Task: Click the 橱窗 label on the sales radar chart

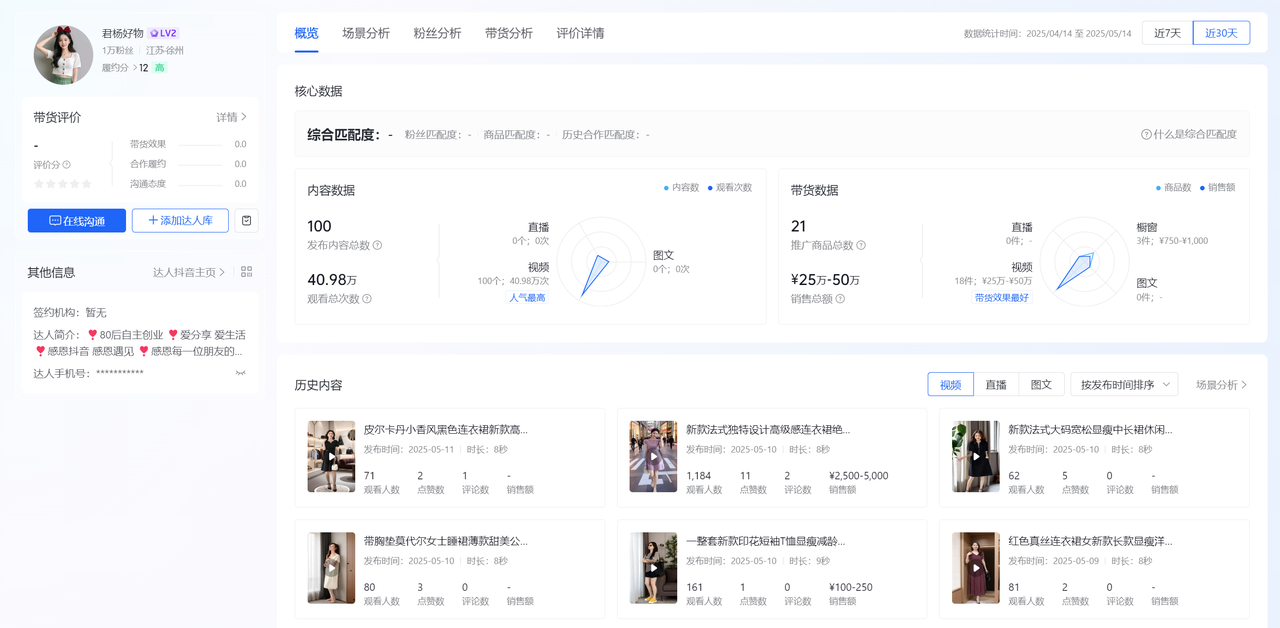Action: 1147,227
